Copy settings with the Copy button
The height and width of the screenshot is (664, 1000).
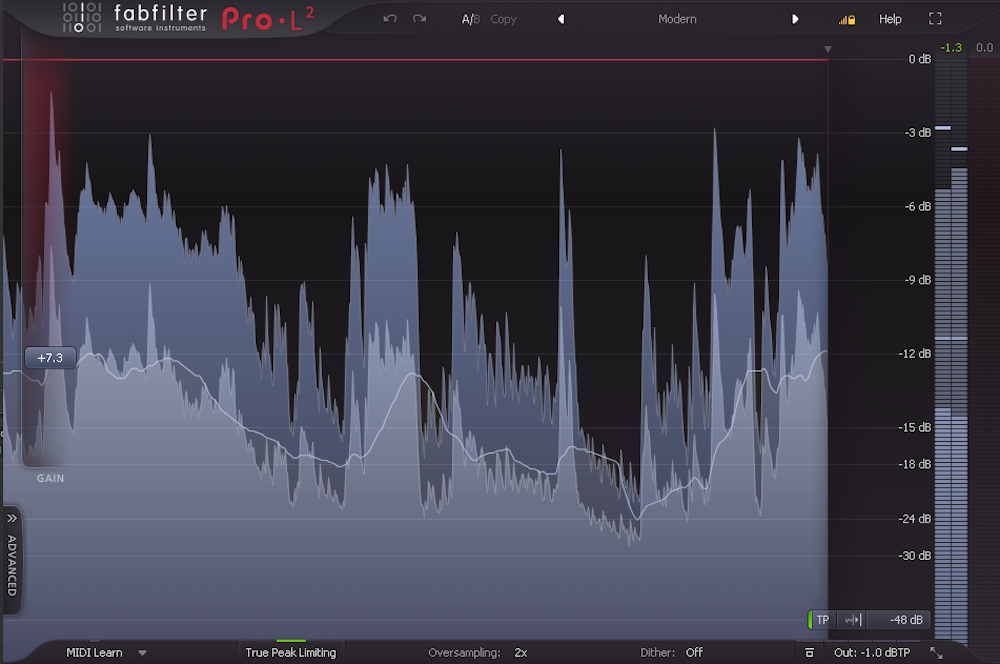(x=503, y=19)
